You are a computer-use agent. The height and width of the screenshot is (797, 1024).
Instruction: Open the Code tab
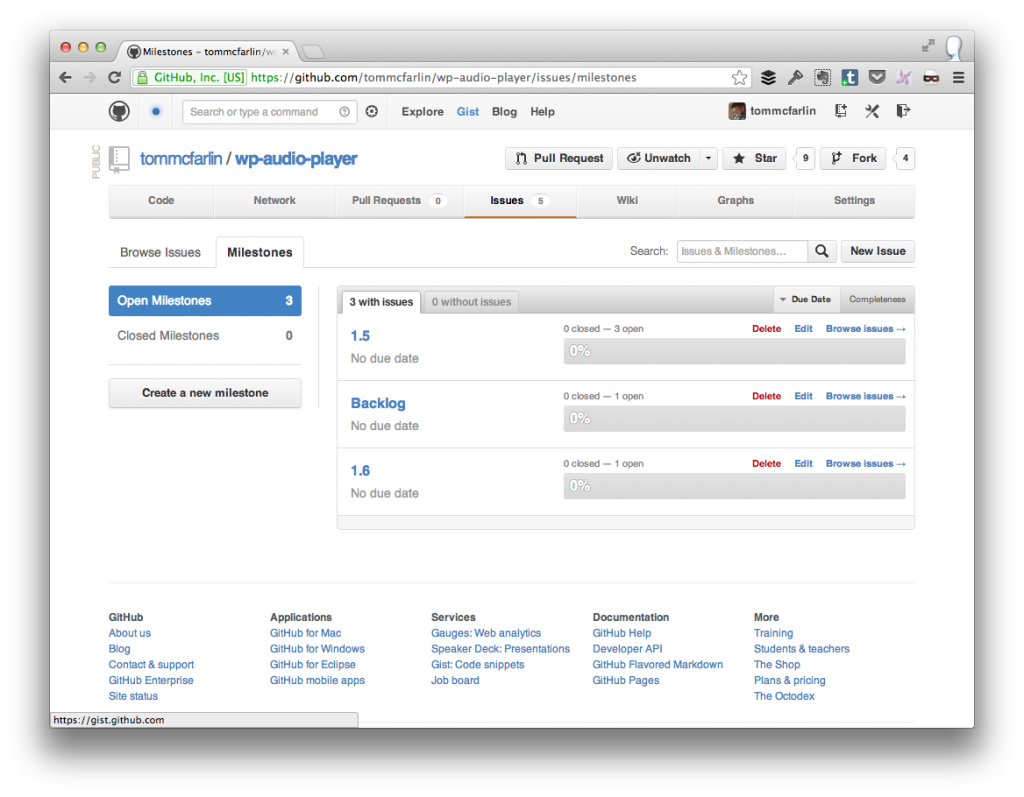(x=161, y=201)
